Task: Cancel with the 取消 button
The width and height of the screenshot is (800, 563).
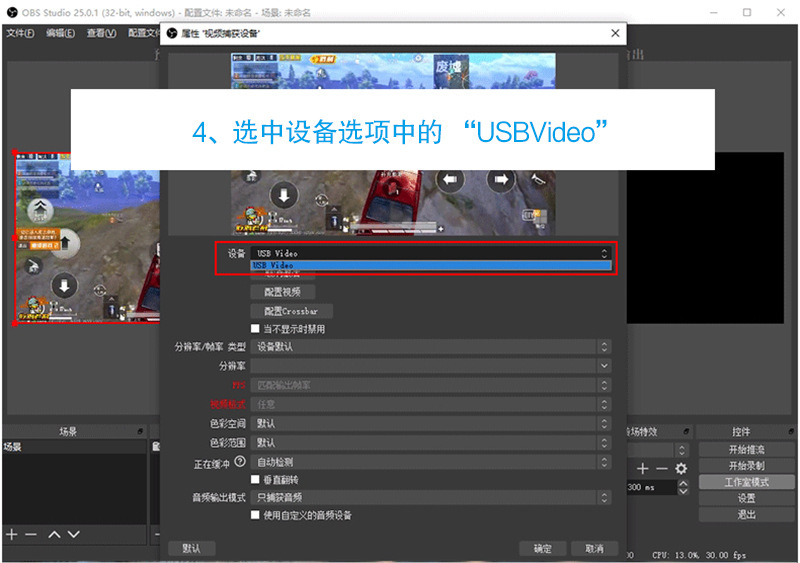Action: [x=594, y=548]
